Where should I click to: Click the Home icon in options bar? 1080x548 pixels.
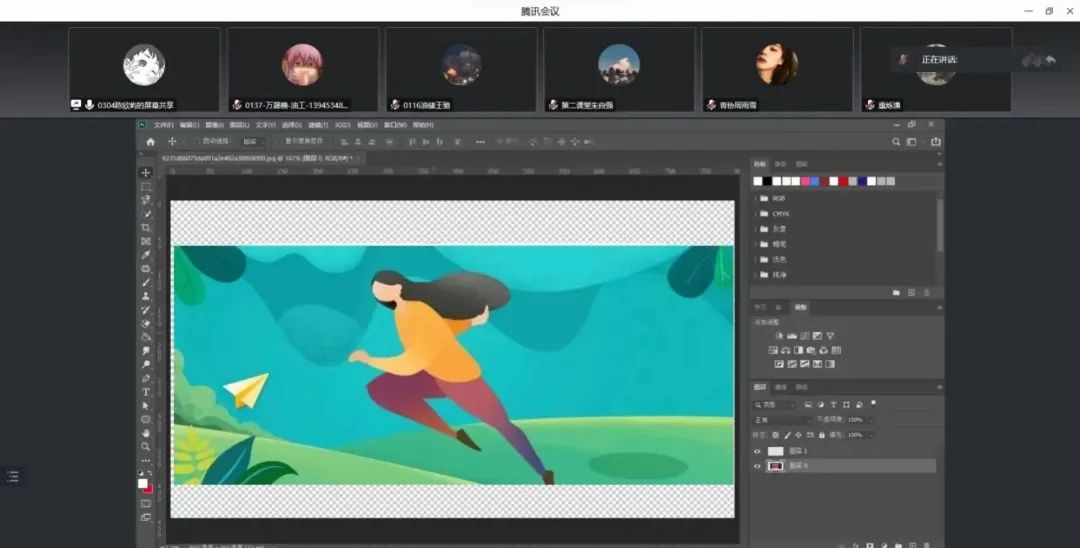(x=151, y=142)
